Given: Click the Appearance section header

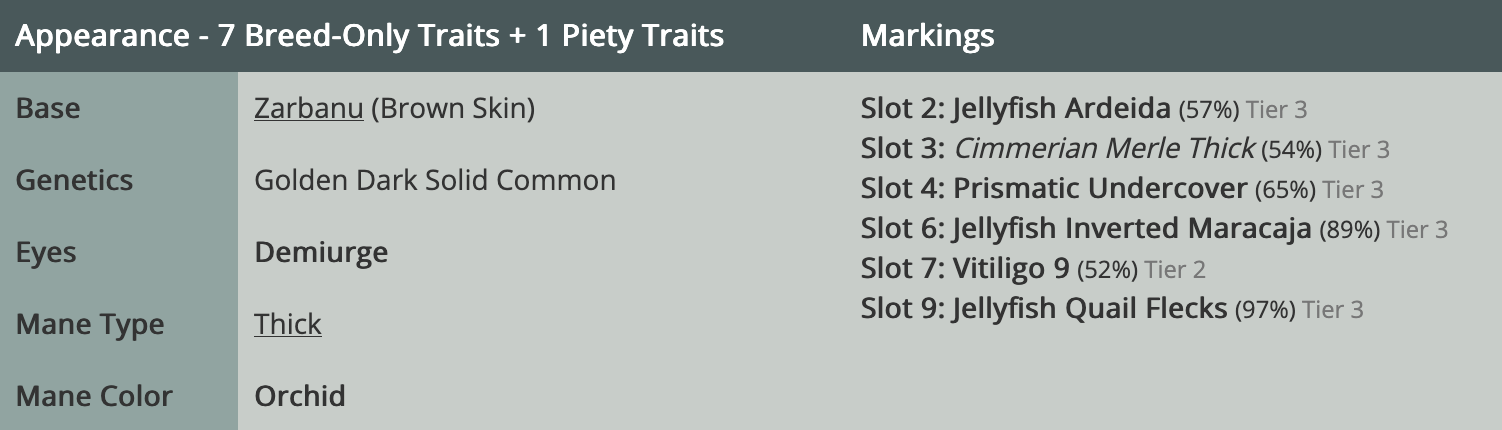Looking at the screenshot, I should pos(370,36).
